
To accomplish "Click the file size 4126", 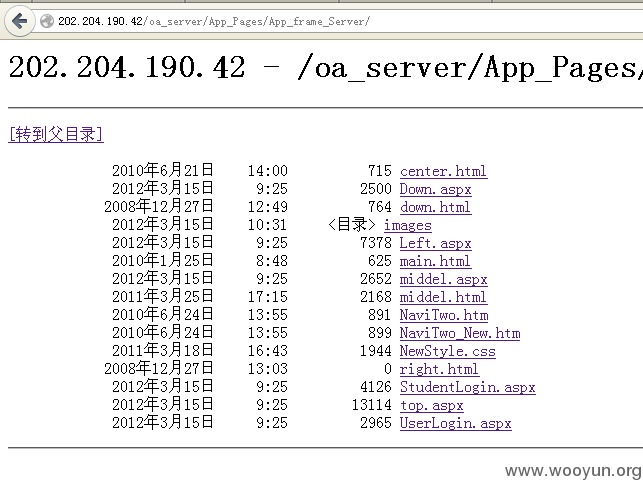I will click(x=376, y=387).
